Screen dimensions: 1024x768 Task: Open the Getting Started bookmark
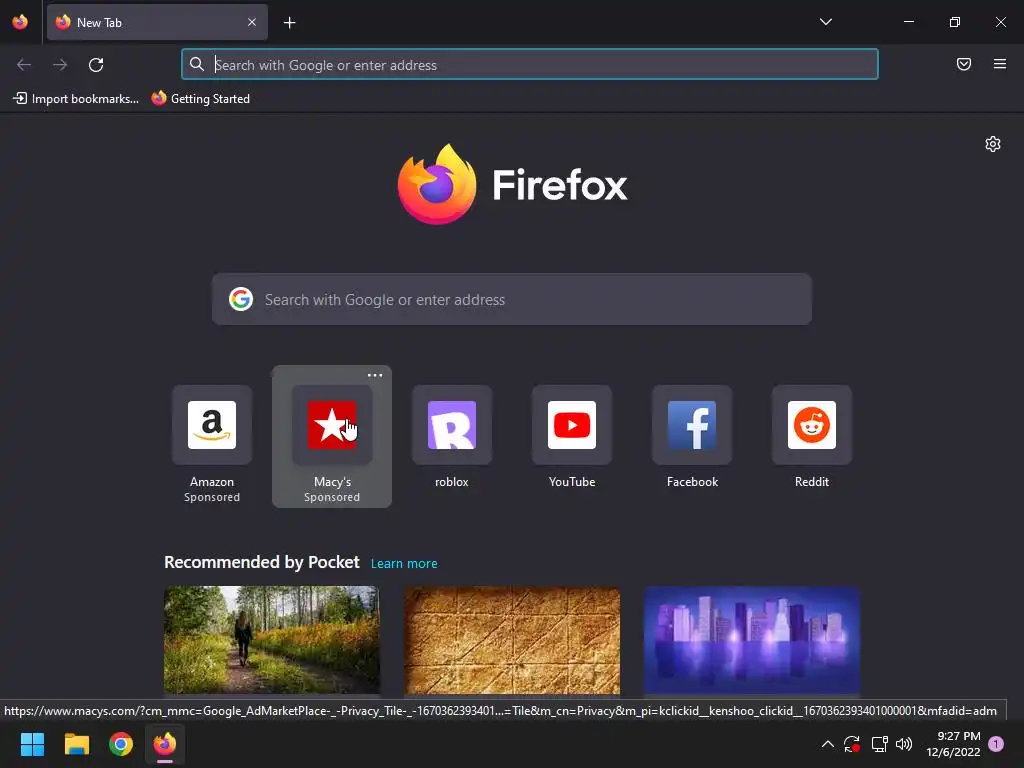click(x=201, y=99)
